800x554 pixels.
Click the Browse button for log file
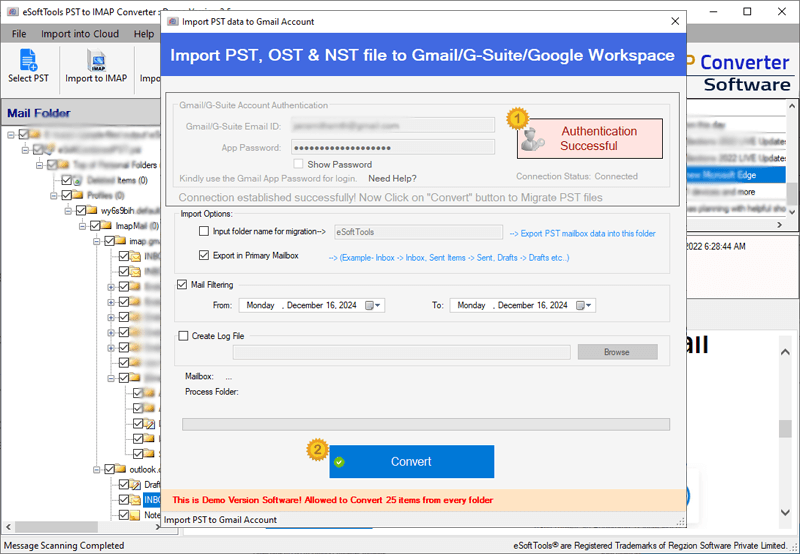tap(617, 352)
